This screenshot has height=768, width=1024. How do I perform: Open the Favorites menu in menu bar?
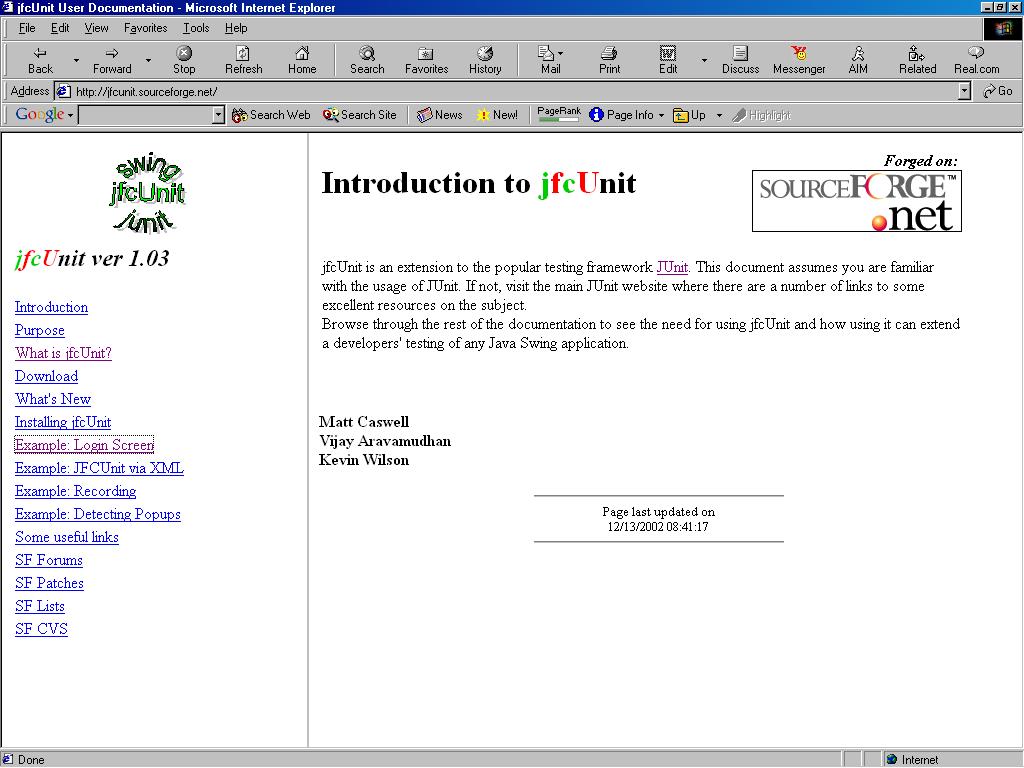[x=146, y=28]
